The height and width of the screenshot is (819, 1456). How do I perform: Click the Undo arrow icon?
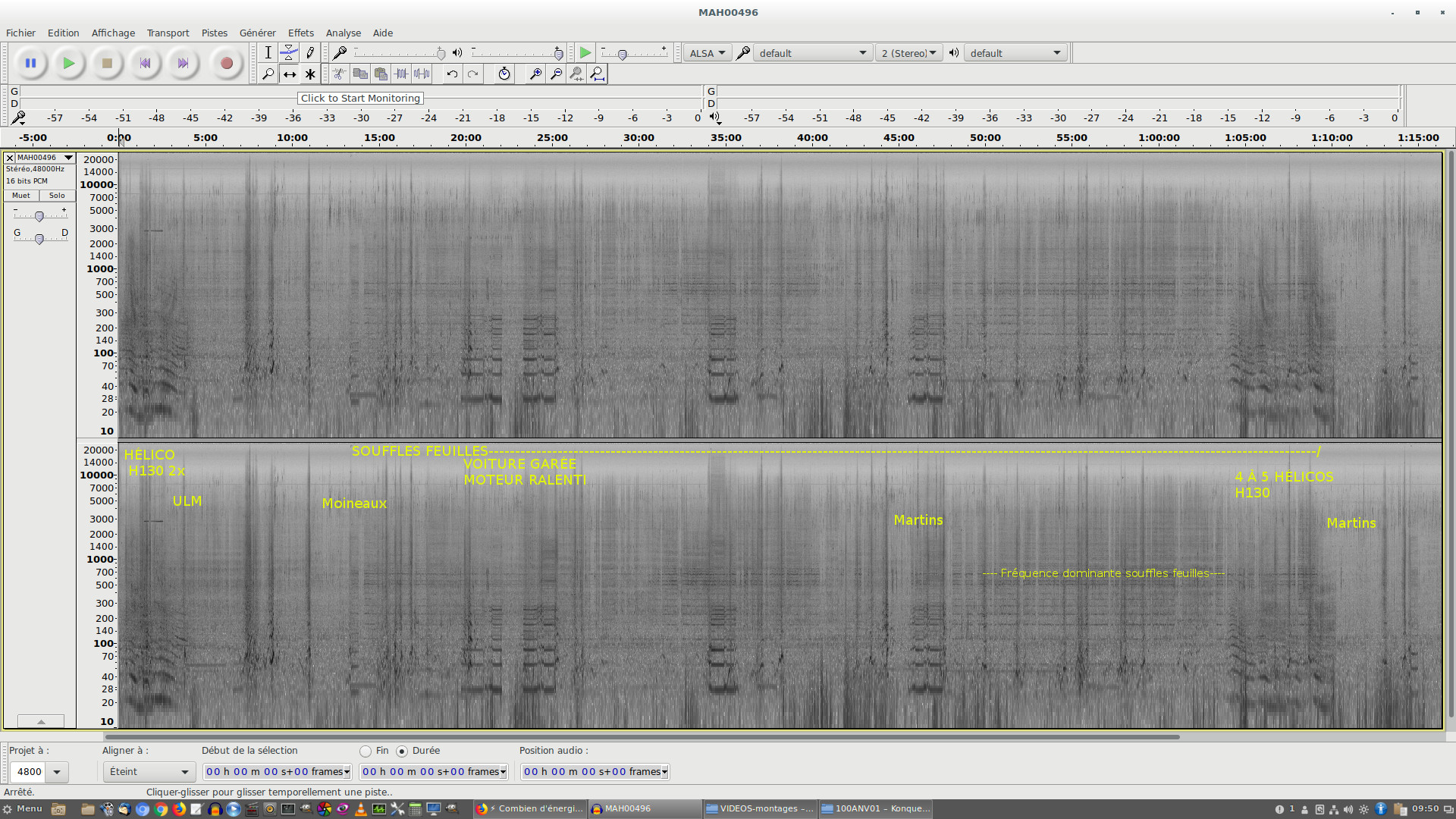452,74
